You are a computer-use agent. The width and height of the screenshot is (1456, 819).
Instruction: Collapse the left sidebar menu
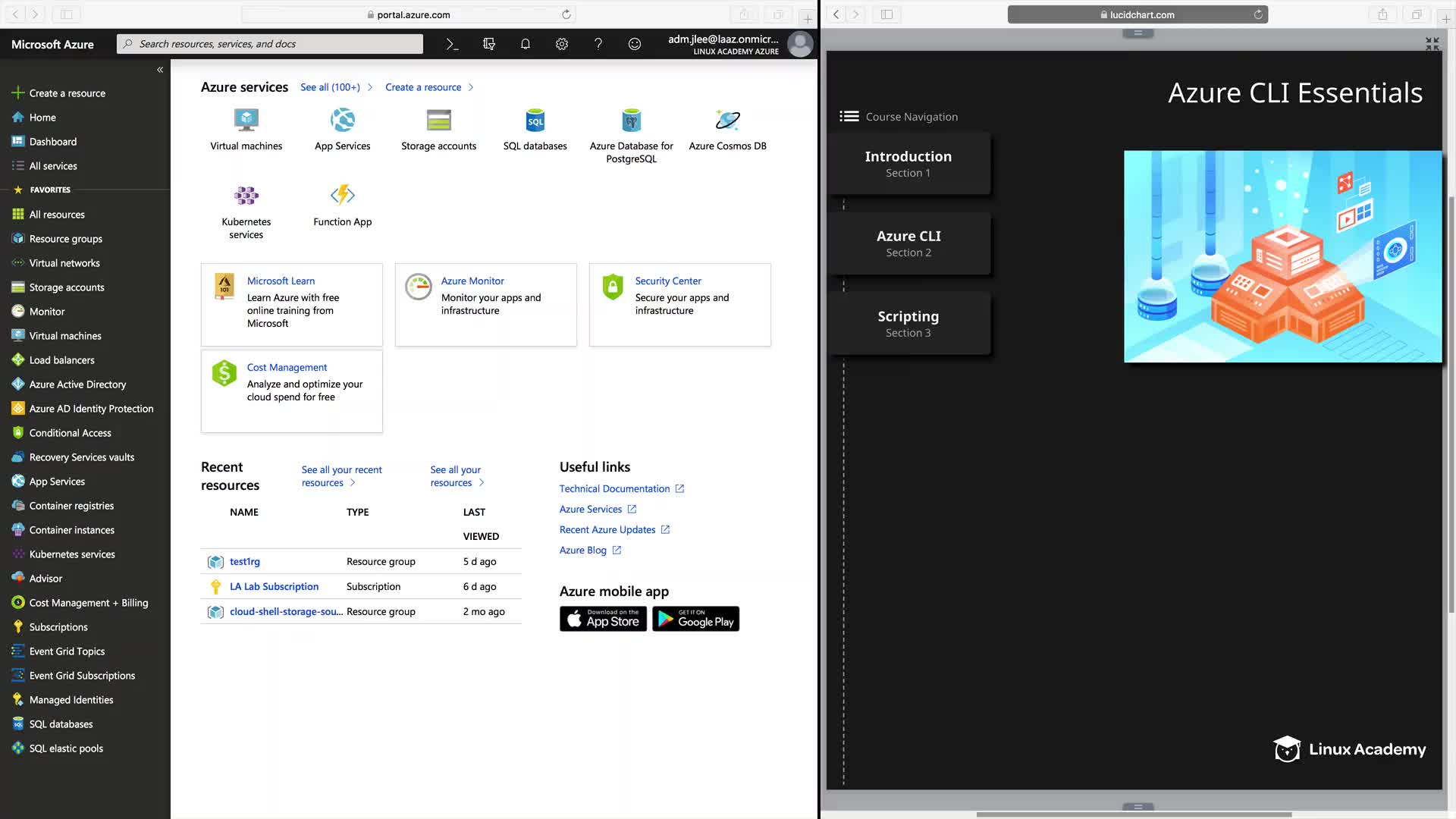(160, 70)
